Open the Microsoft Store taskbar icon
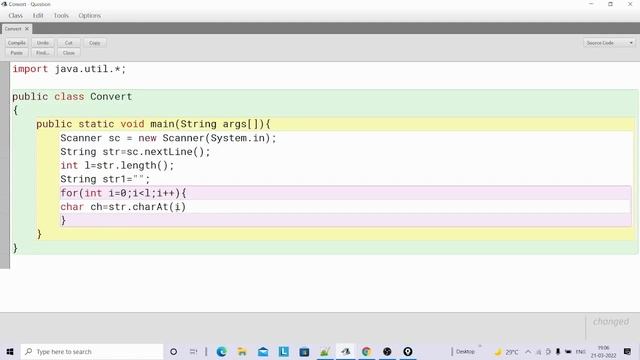 [x=304, y=351]
